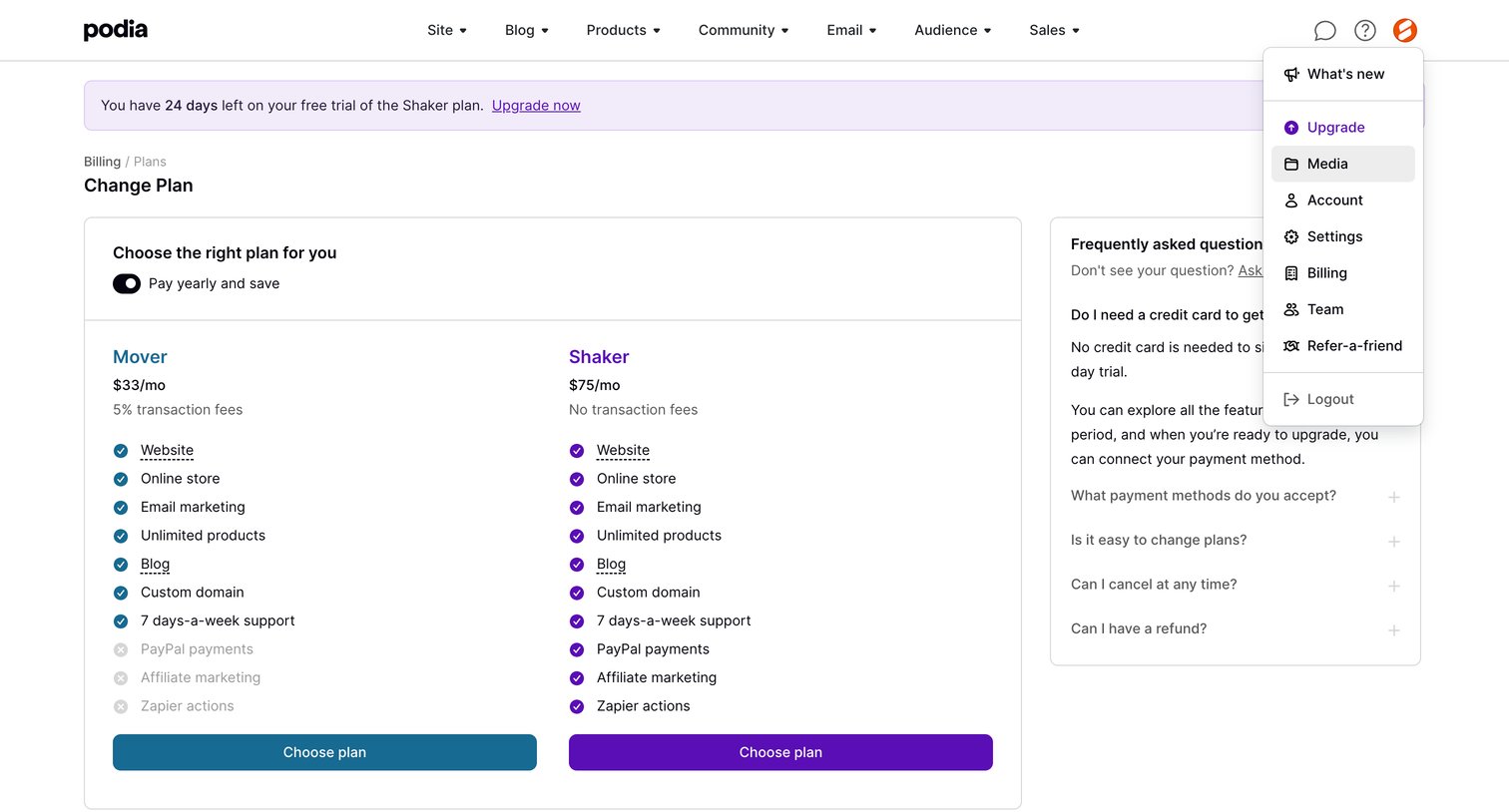Open the help question mark icon

(1364, 30)
